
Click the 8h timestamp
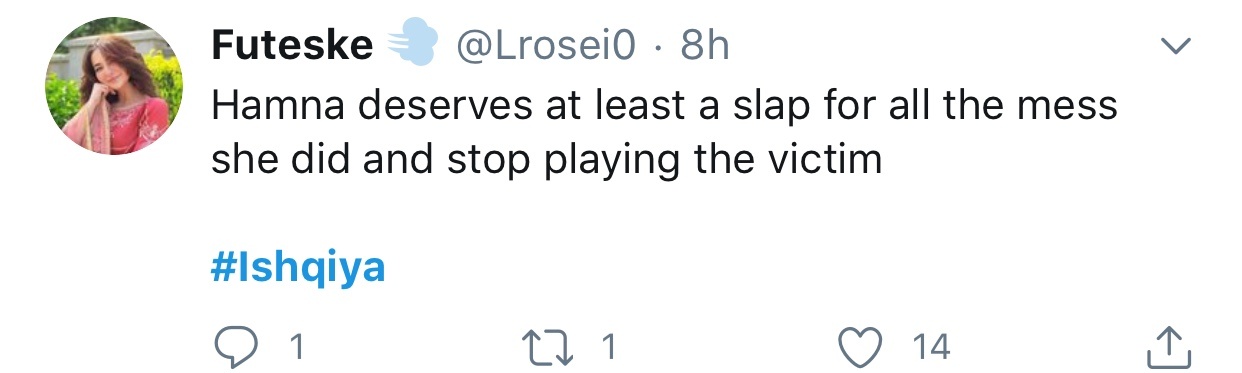click(704, 46)
